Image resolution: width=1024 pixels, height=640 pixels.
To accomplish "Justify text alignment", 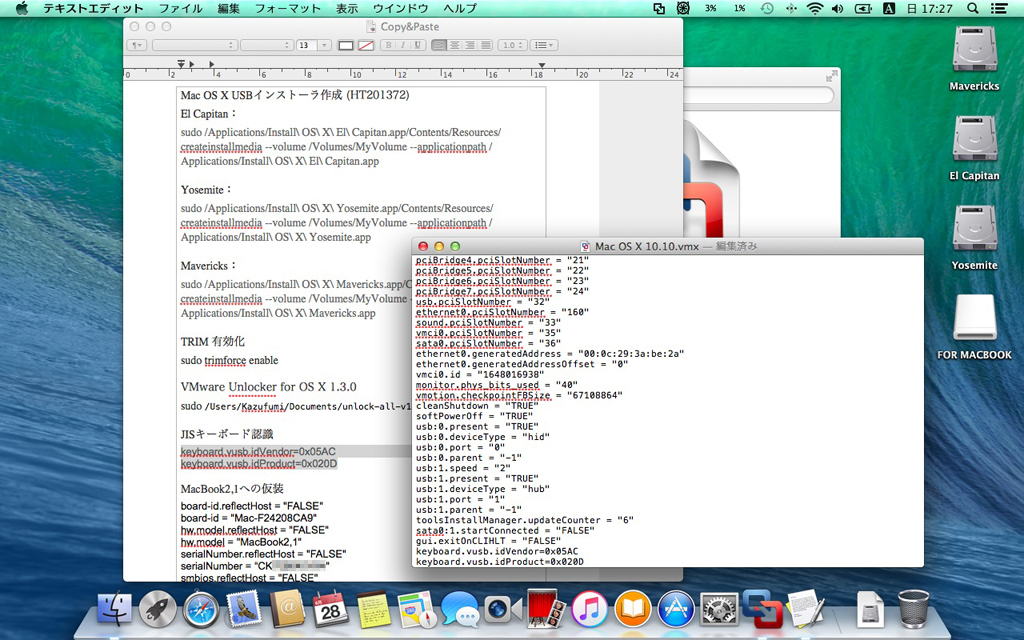I will click(485, 45).
